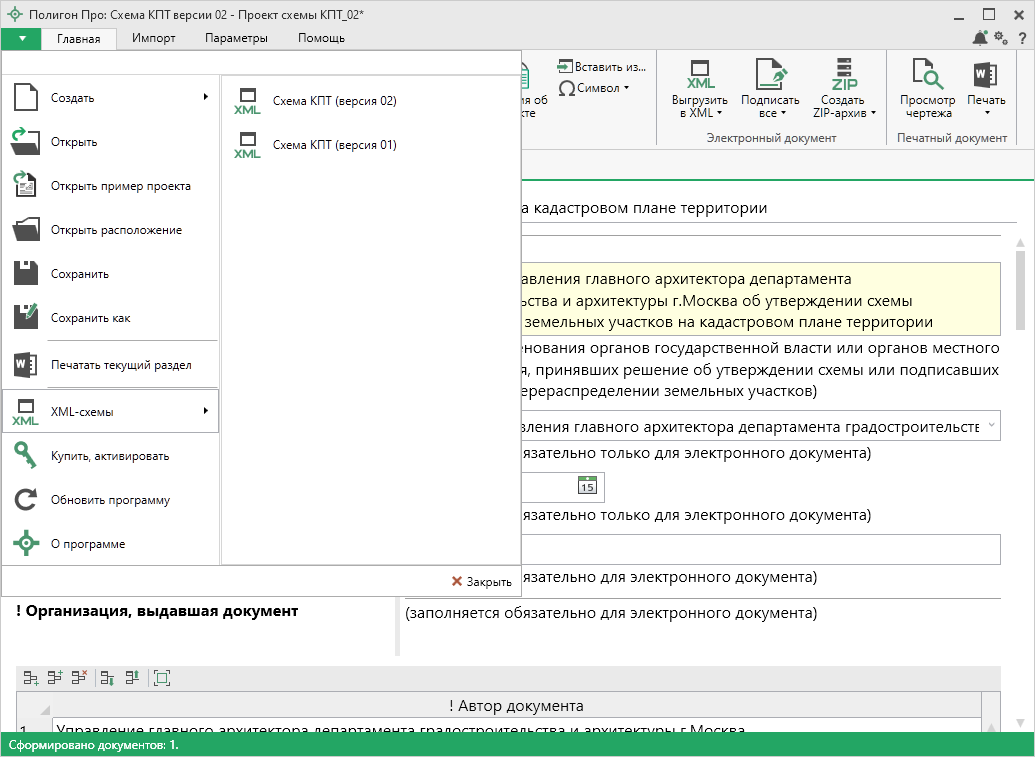Open the Подписать все signing tool
The image size is (1035, 757).
point(770,76)
